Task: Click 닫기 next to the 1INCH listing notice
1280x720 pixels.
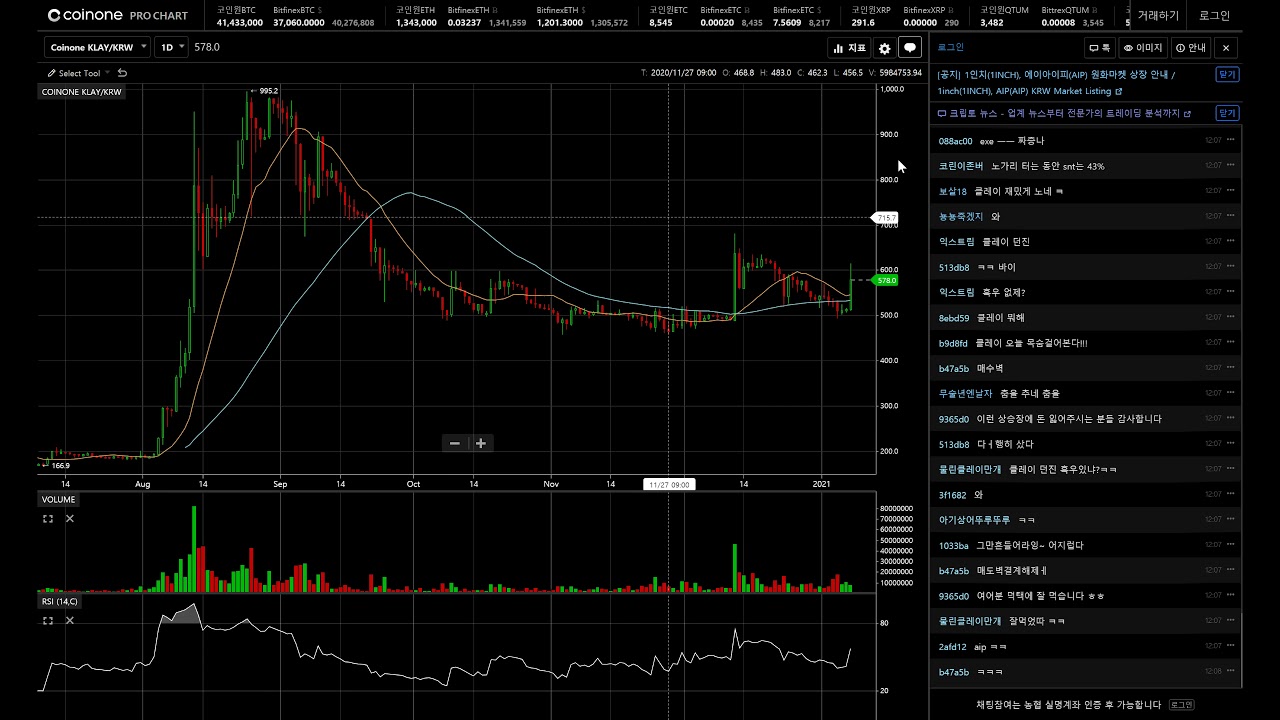Action: [1227, 75]
